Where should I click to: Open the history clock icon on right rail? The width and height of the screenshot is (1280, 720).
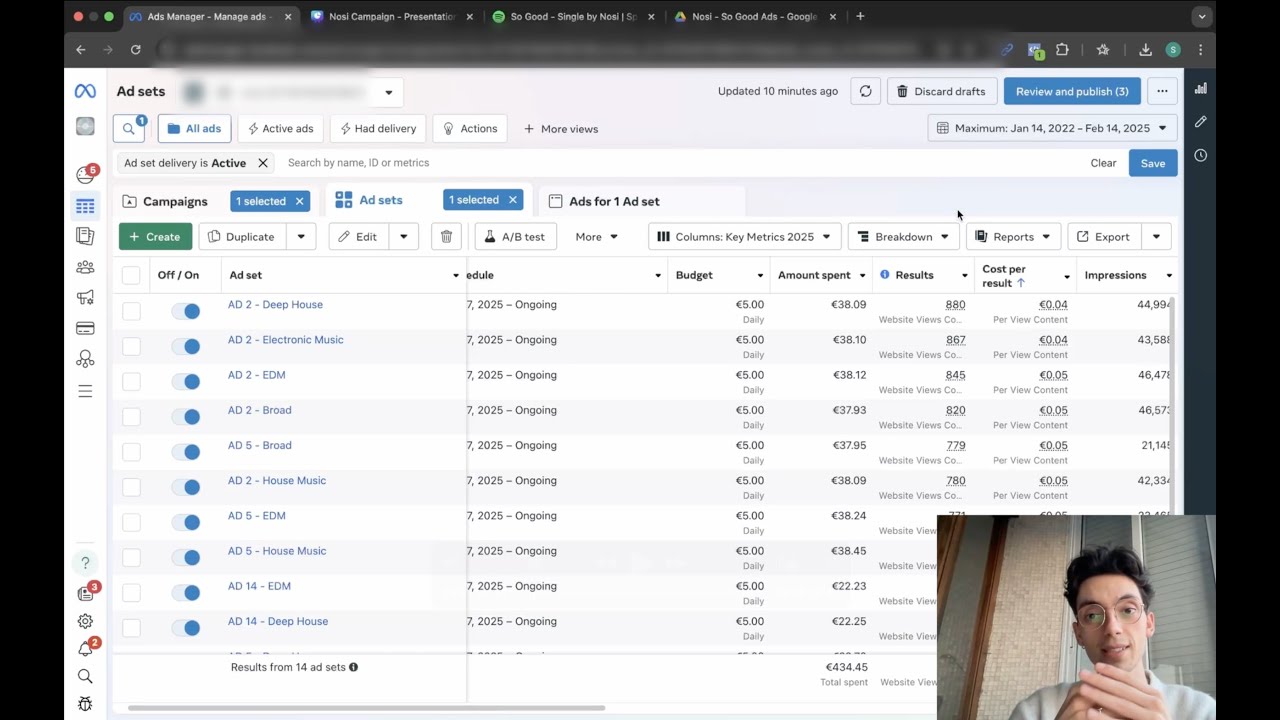point(1200,155)
